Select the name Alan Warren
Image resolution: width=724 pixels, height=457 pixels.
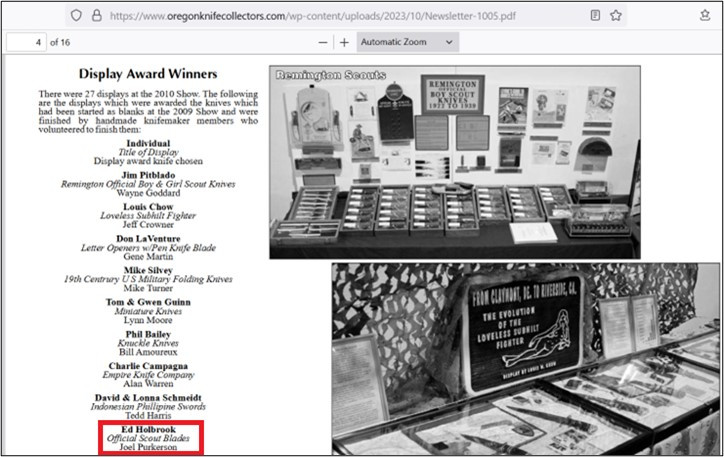[148, 384]
